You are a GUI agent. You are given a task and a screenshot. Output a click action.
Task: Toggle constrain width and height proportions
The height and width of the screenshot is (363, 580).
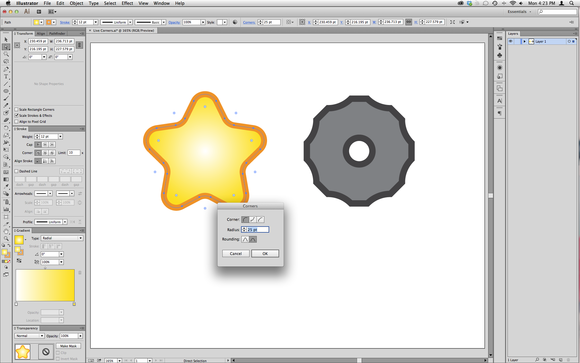tap(79, 45)
